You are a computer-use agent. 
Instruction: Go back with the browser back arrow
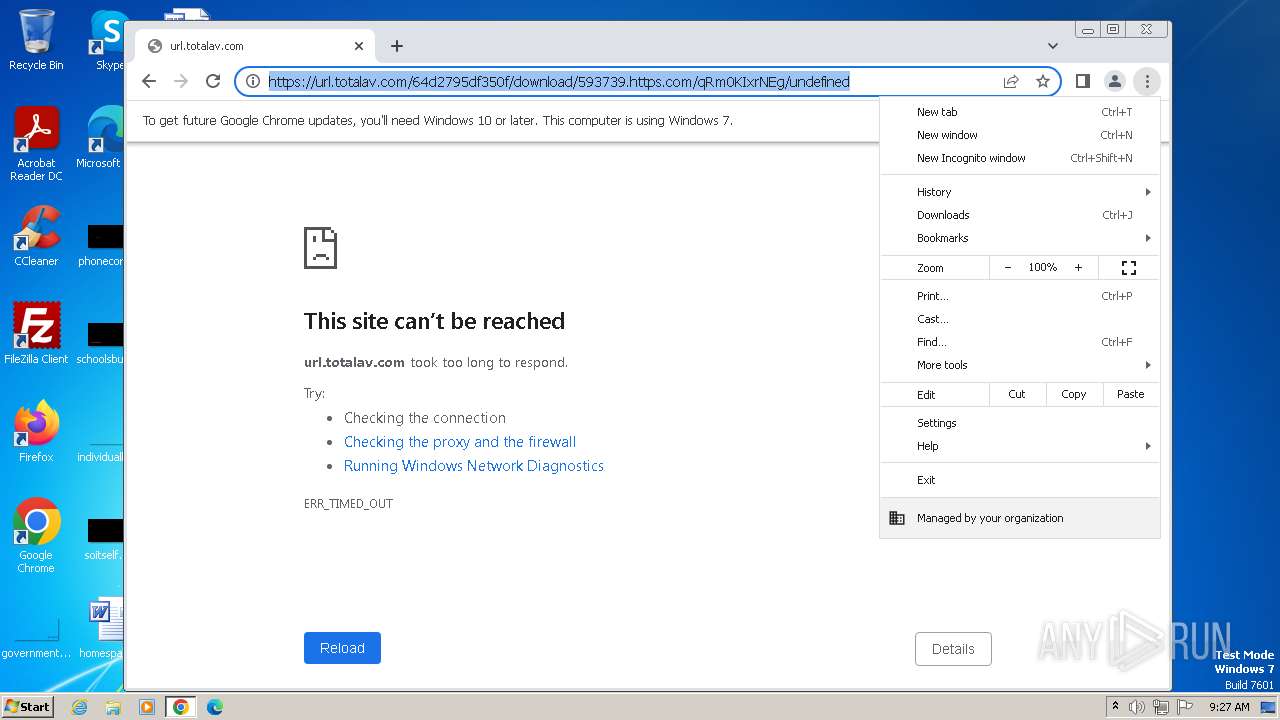[x=149, y=81]
